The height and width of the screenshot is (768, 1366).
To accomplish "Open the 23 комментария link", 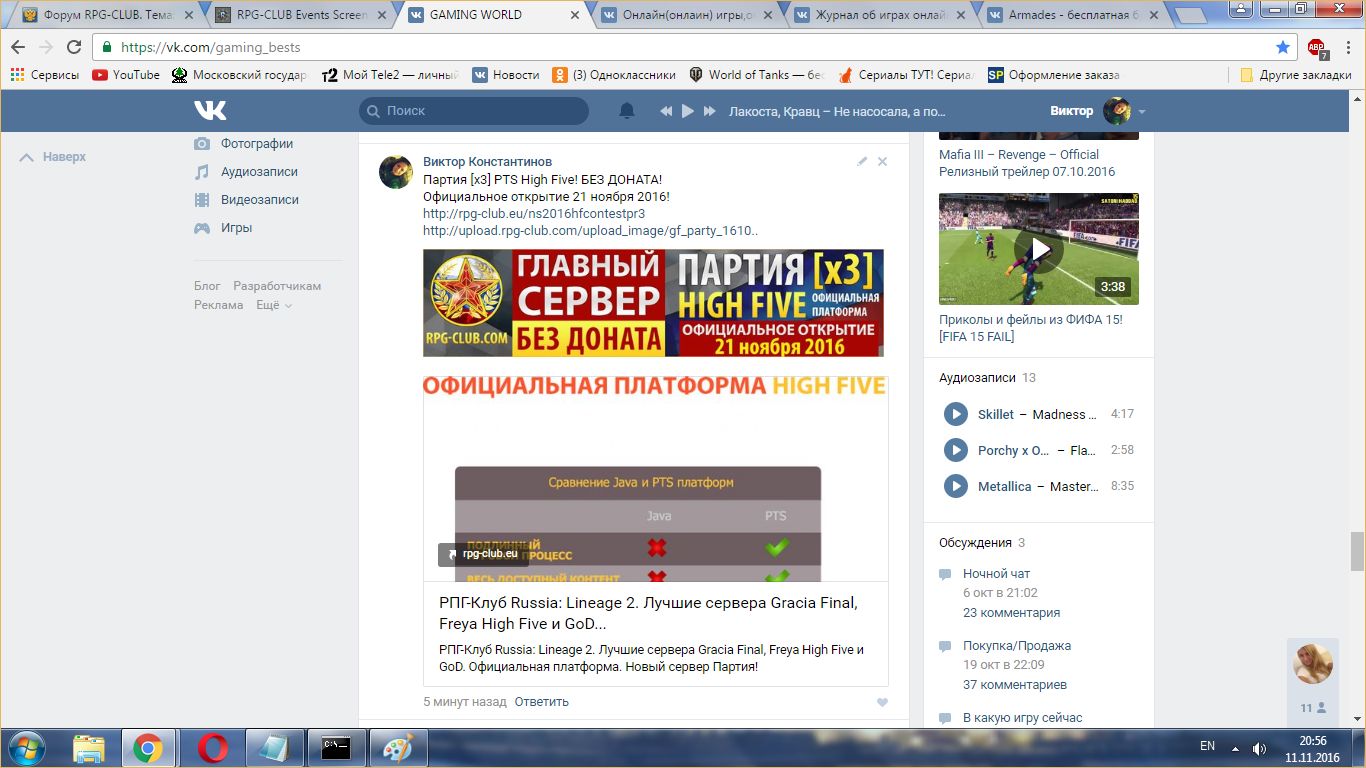I will pos(1011,613).
